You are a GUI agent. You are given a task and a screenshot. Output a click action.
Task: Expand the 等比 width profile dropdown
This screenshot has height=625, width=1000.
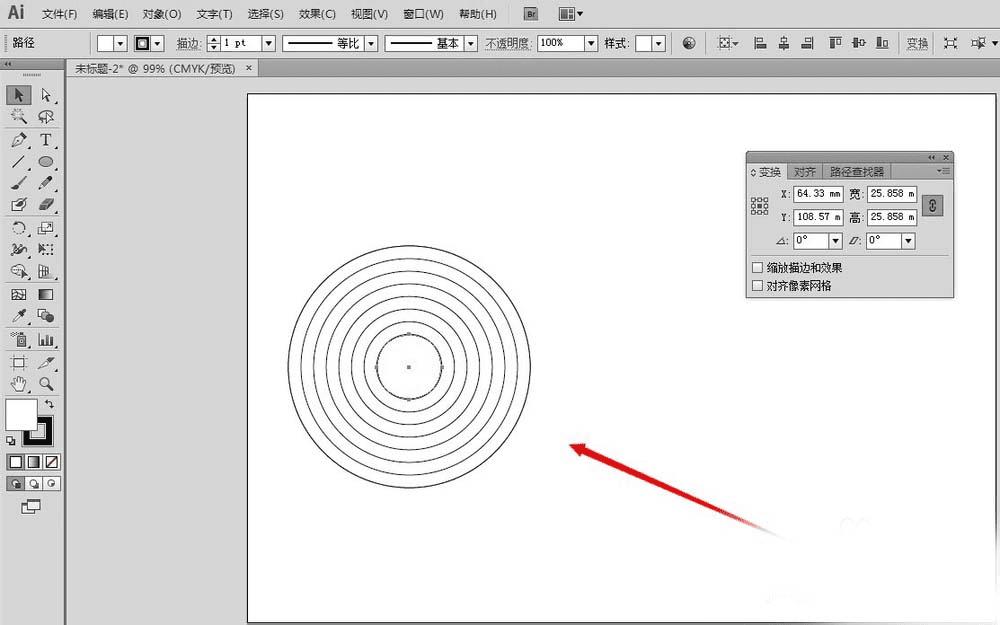click(x=371, y=43)
